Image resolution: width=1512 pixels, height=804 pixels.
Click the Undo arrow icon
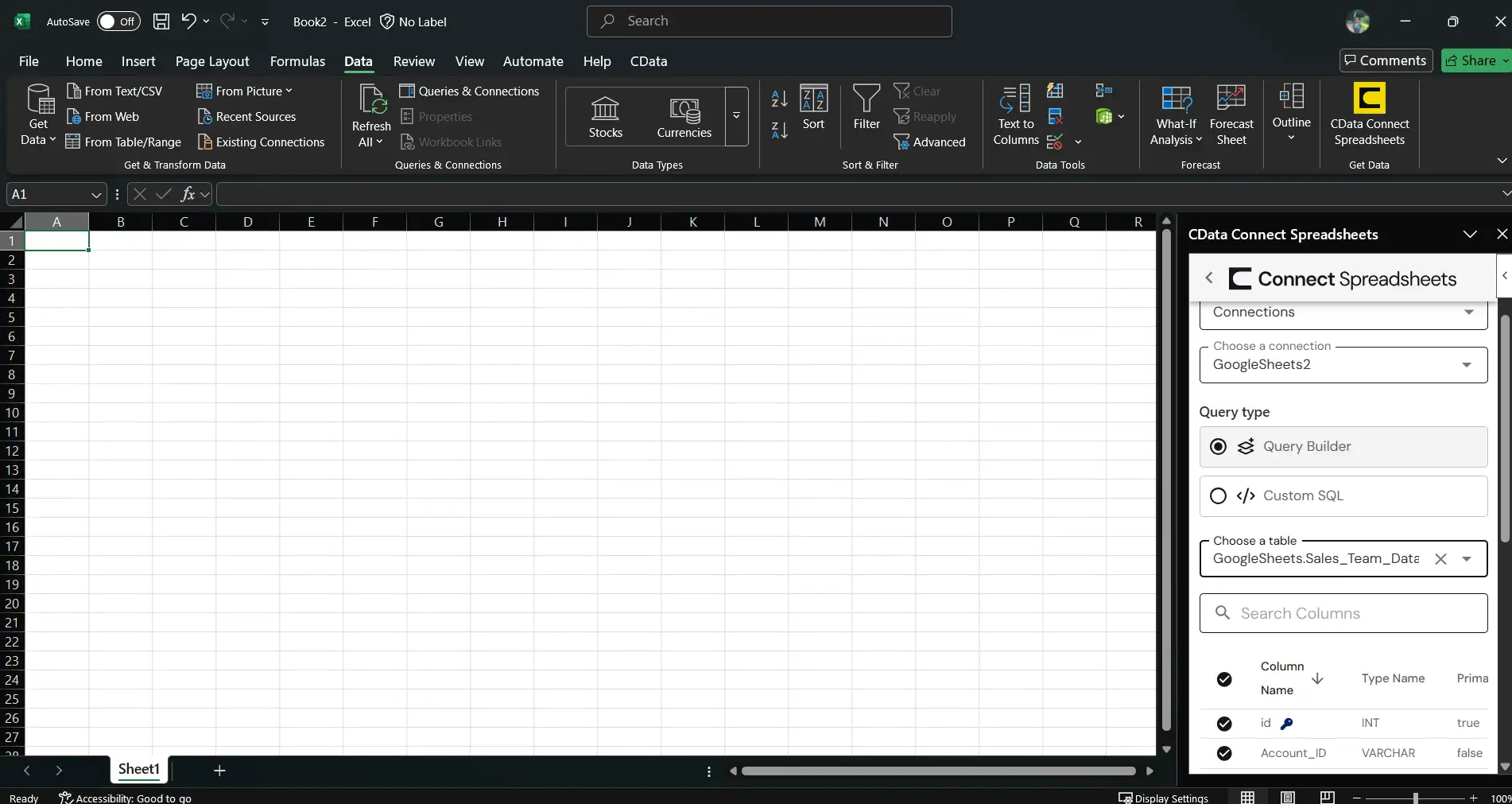188,21
